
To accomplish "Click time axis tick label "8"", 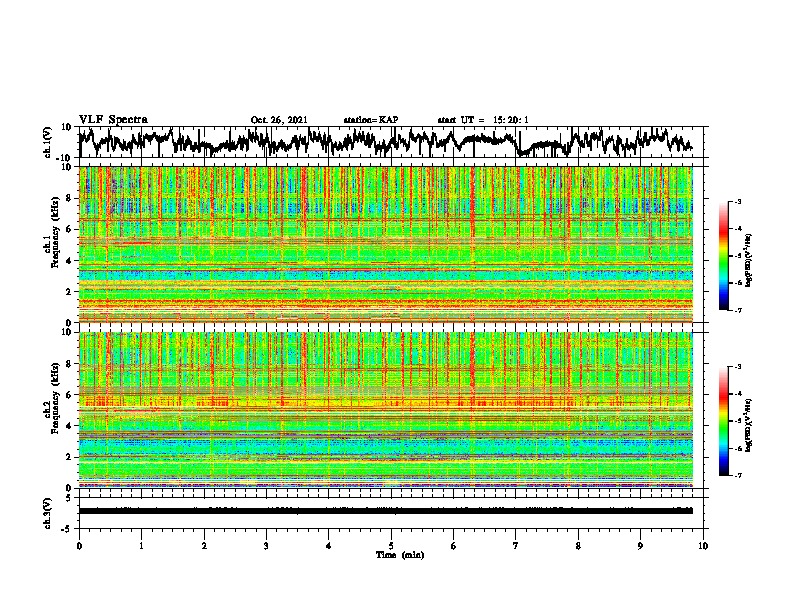I will click(x=578, y=546).
